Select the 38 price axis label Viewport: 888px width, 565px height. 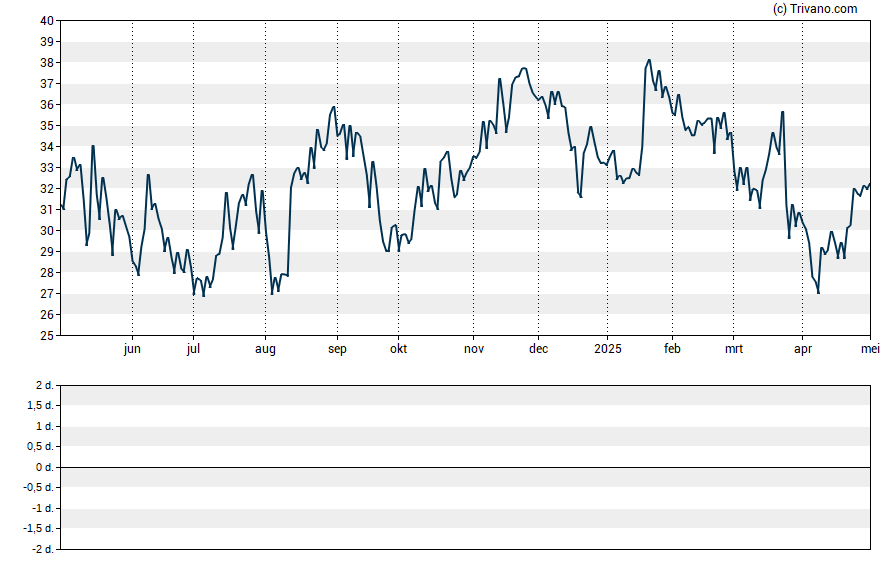point(47,63)
